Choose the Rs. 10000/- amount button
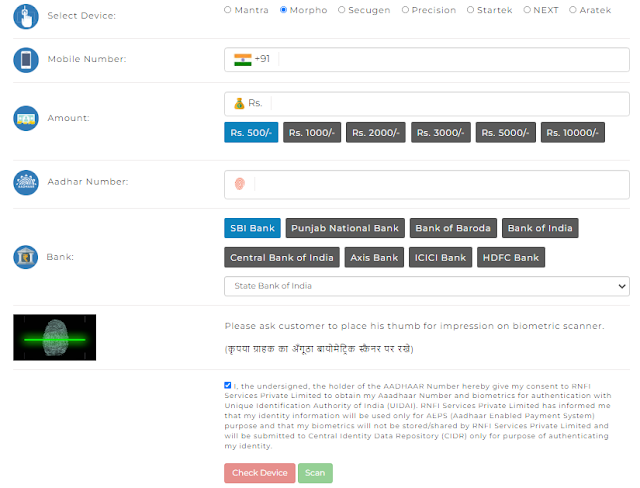 click(573, 132)
